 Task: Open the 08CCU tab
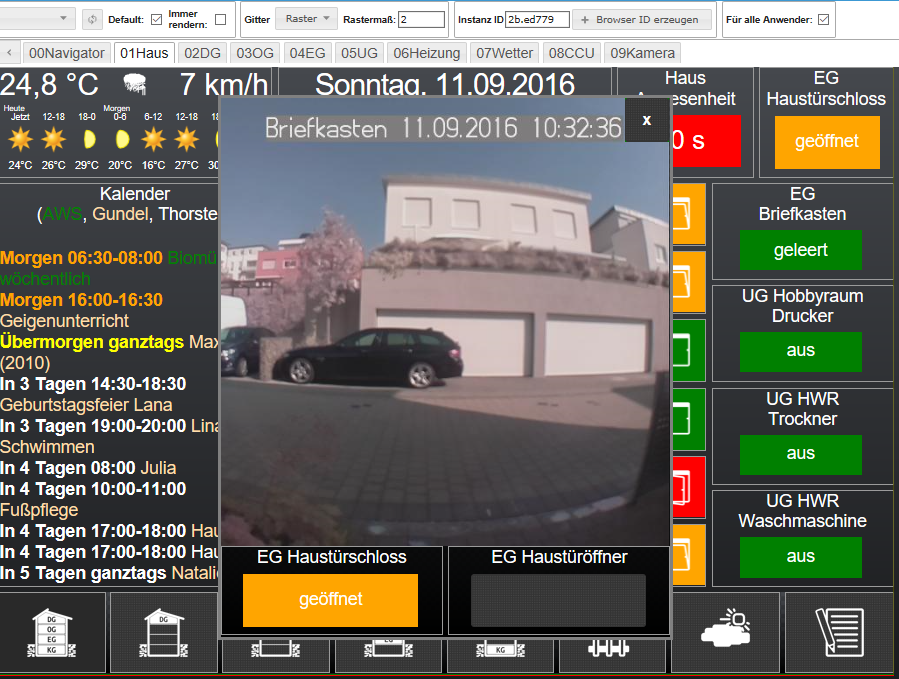572,53
